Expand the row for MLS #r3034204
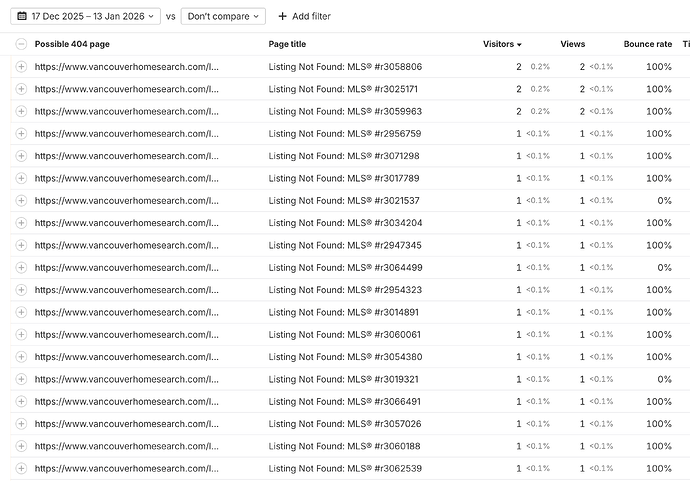The width and height of the screenshot is (690, 481). (21, 223)
